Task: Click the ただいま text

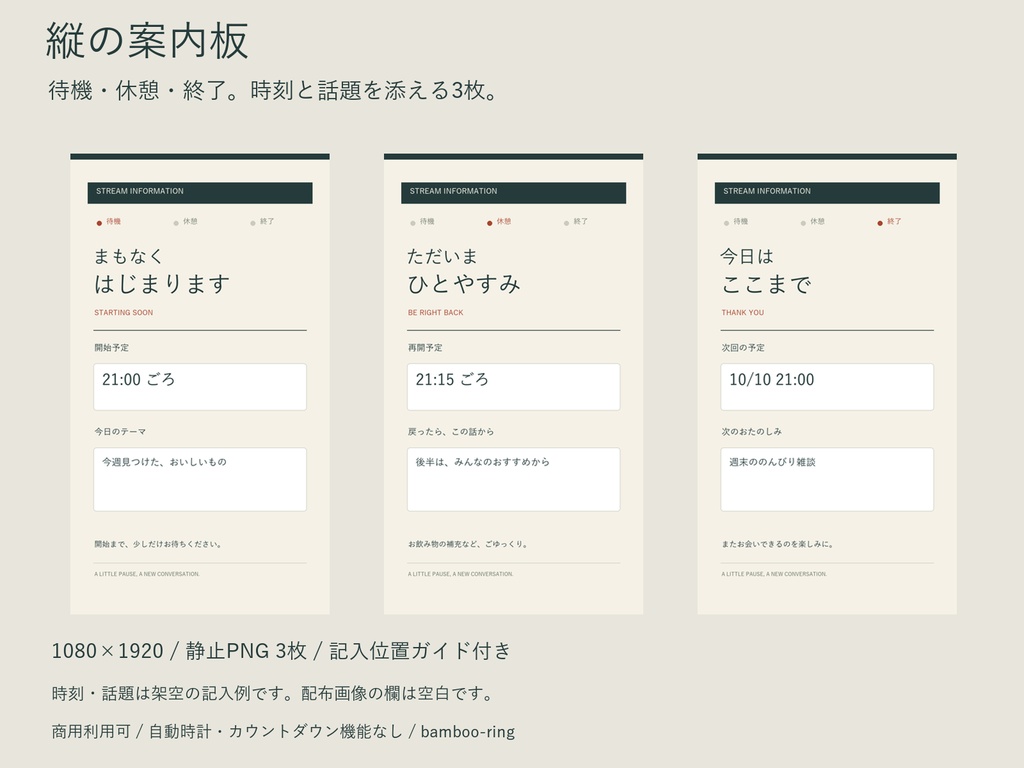Action: pos(442,256)
